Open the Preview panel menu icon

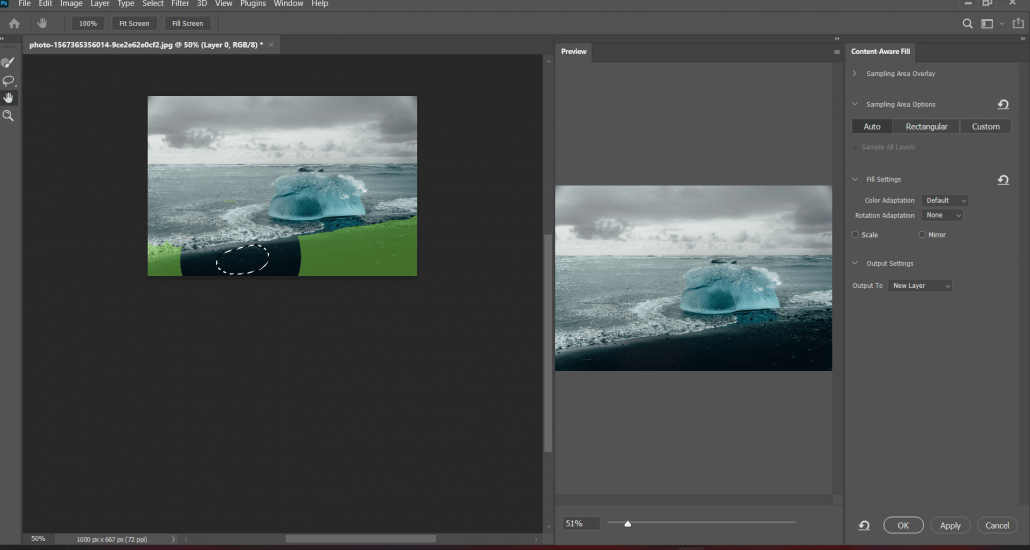coord(837,52)
